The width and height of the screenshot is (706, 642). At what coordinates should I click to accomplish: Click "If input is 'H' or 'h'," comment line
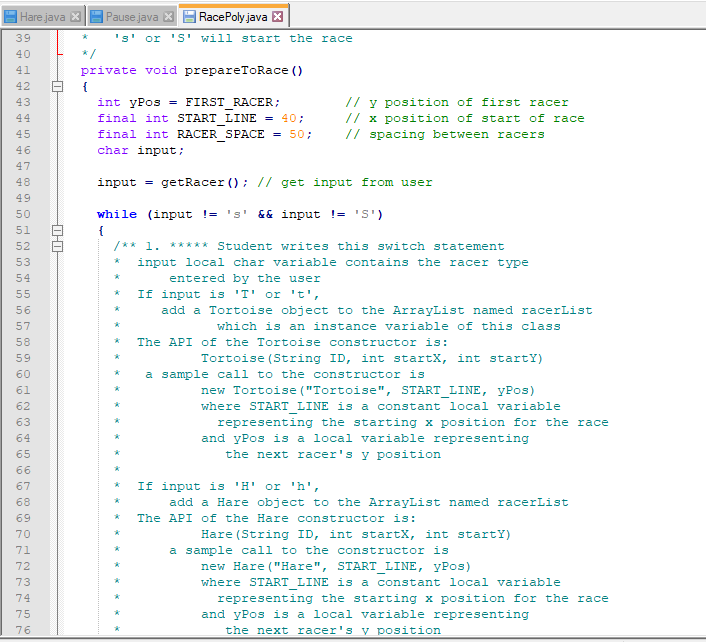pos(228,486)
